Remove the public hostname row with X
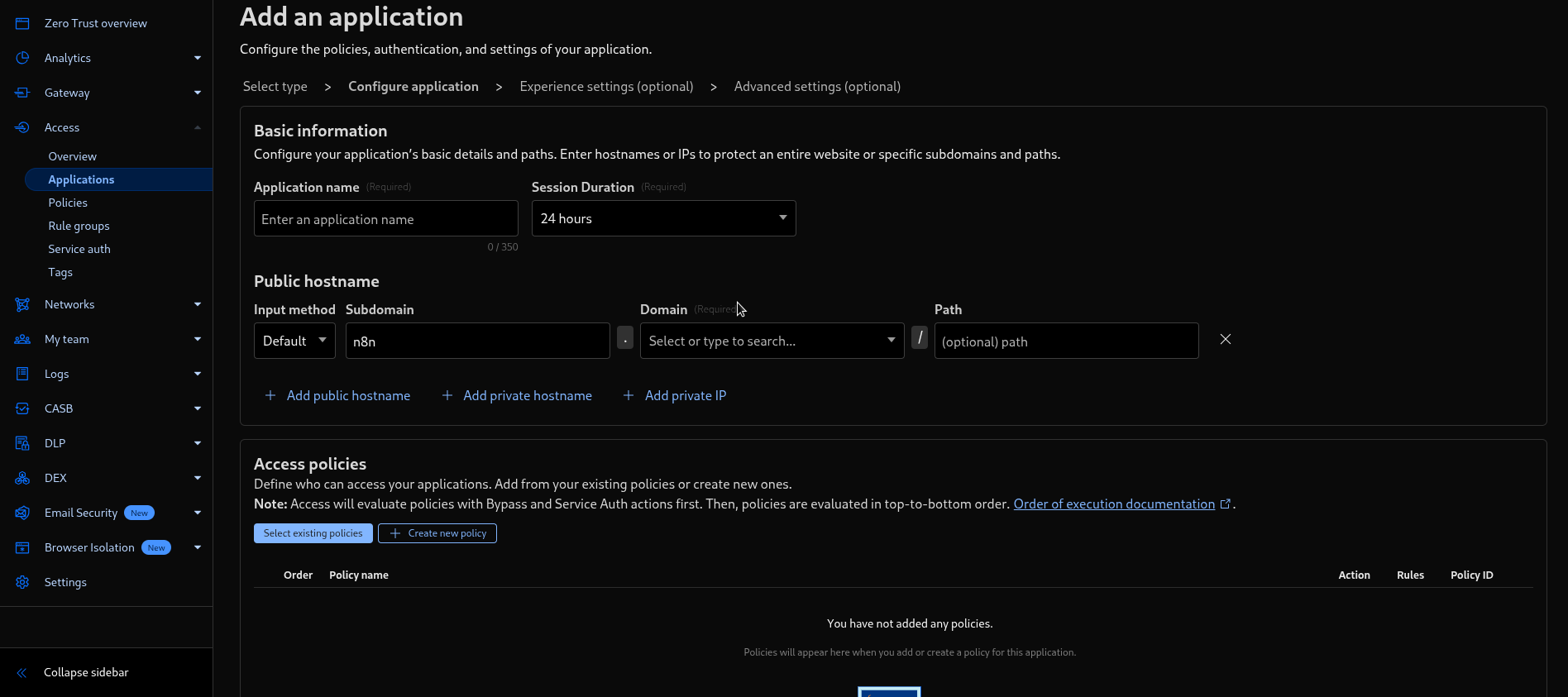The height and width of the screenshot is (697, 1568). [x=1226, y=339]
